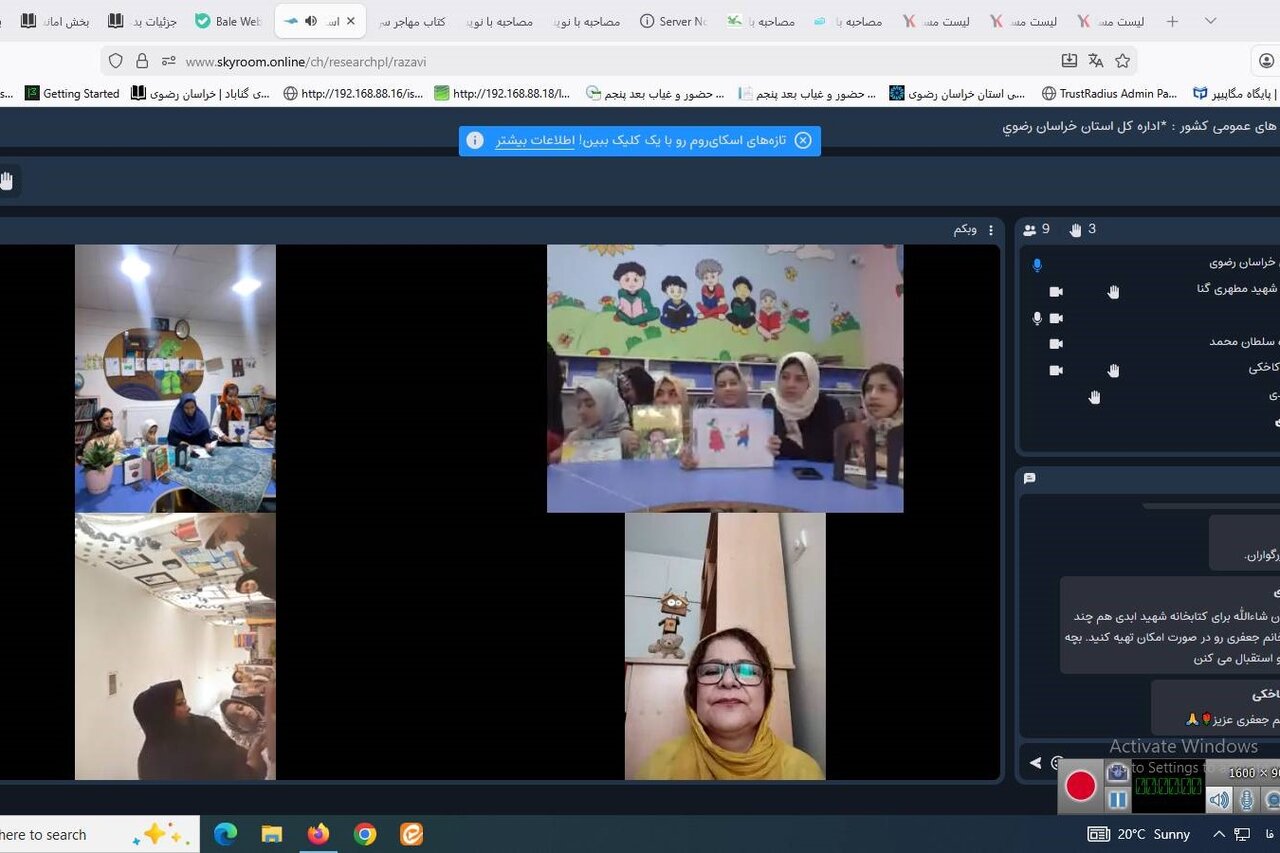Switch to the Bale Web tab

click(x=230, y=21)
